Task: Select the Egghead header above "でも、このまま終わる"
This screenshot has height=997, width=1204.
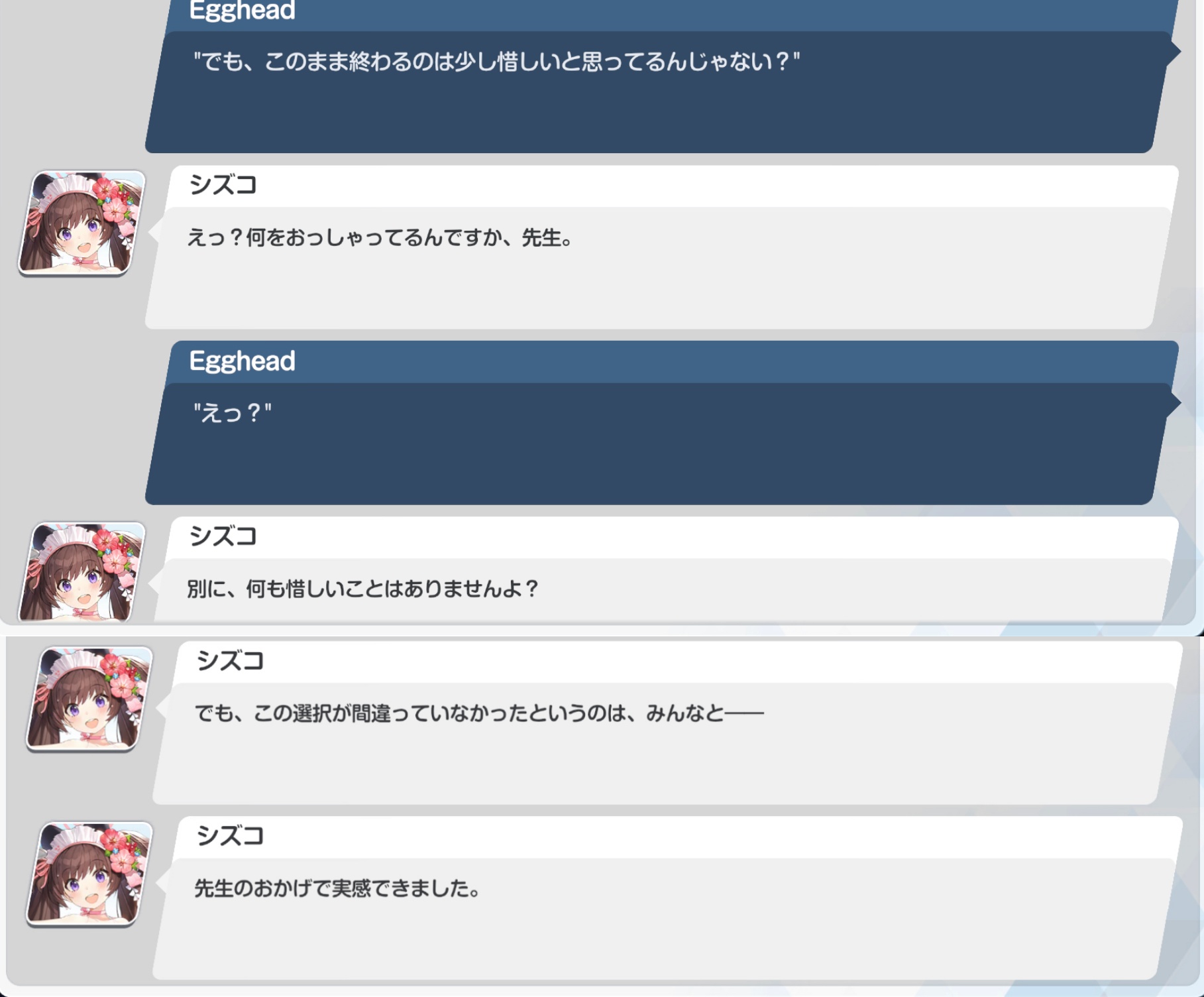Action: 242,11
